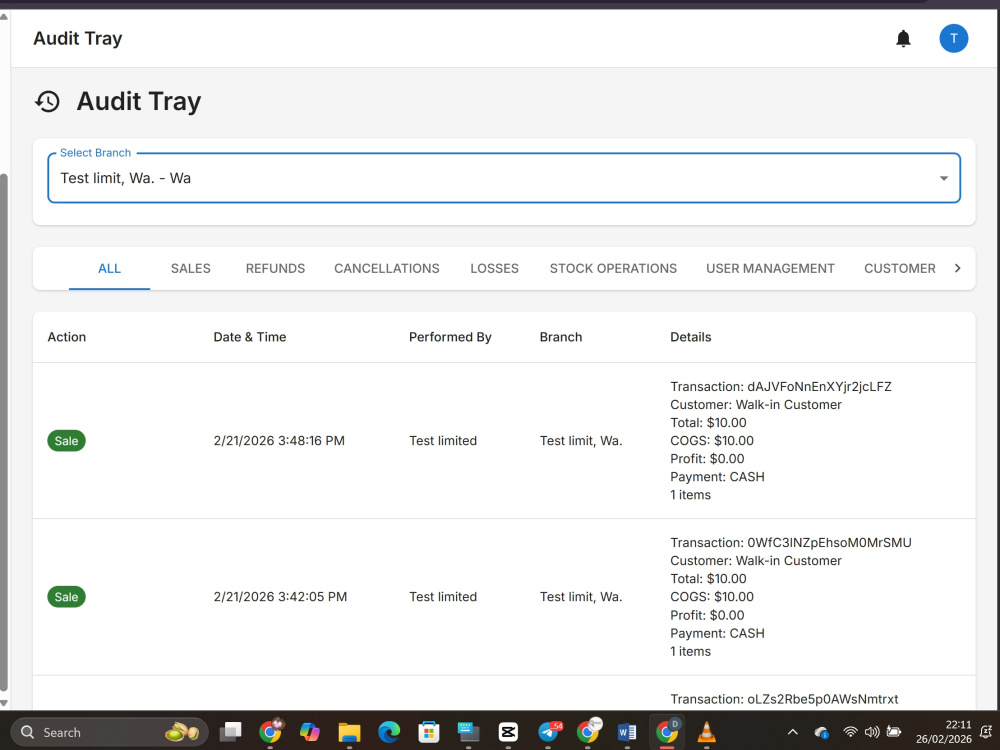Click the Performed By column header
1000x750 pixels.
coord(450,337)
